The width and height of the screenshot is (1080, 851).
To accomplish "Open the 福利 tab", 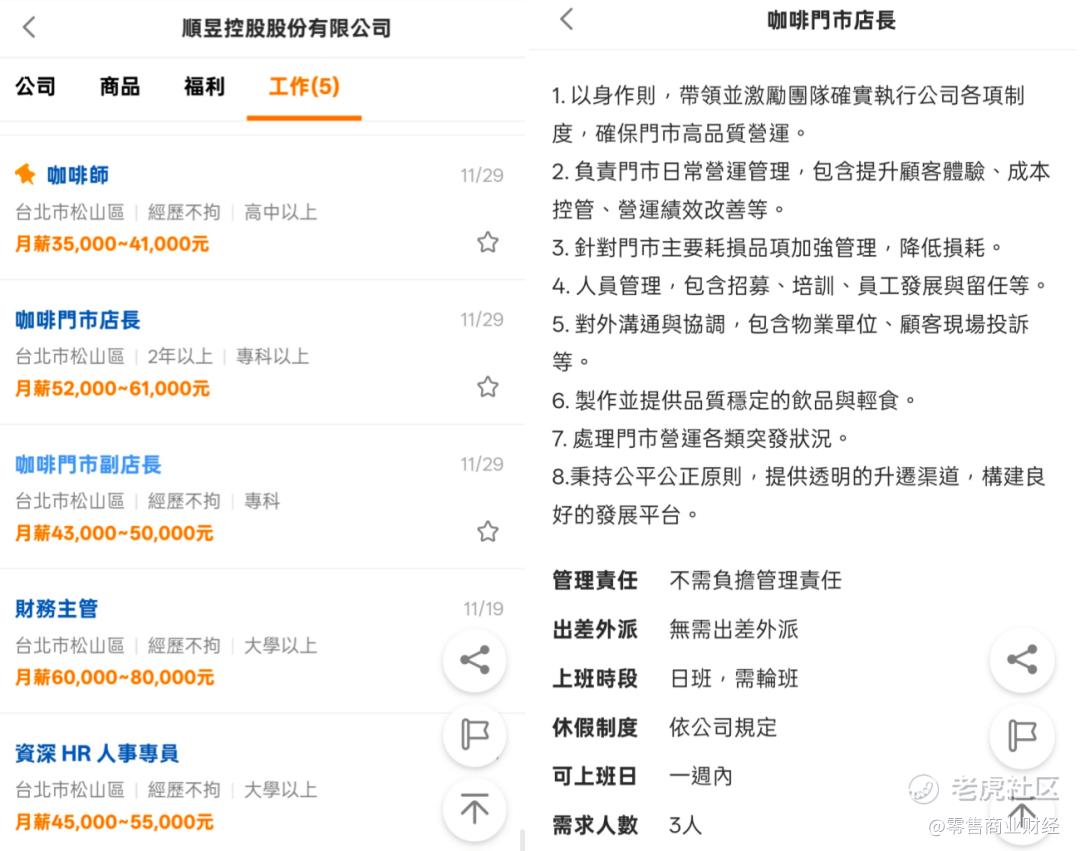I will (204, 87).
